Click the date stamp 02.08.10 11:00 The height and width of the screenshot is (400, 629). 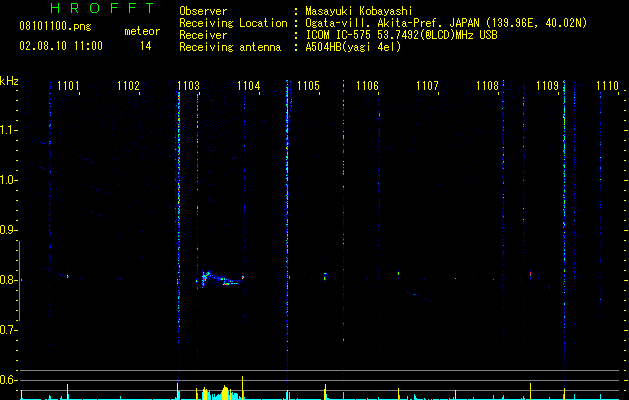pyautogui.click(x=61, y=46)
